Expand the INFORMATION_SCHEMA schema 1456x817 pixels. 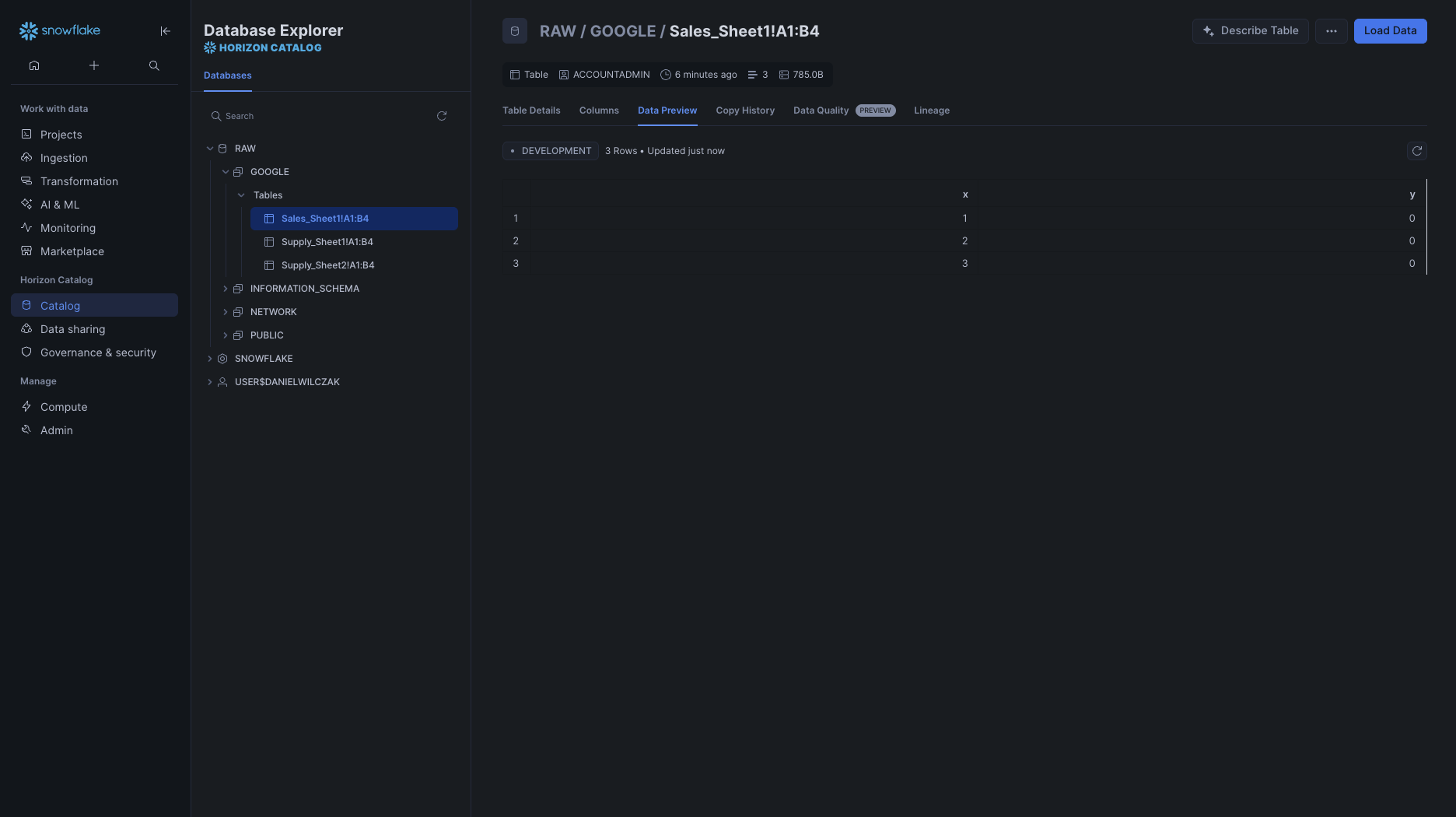coord(226,289)
